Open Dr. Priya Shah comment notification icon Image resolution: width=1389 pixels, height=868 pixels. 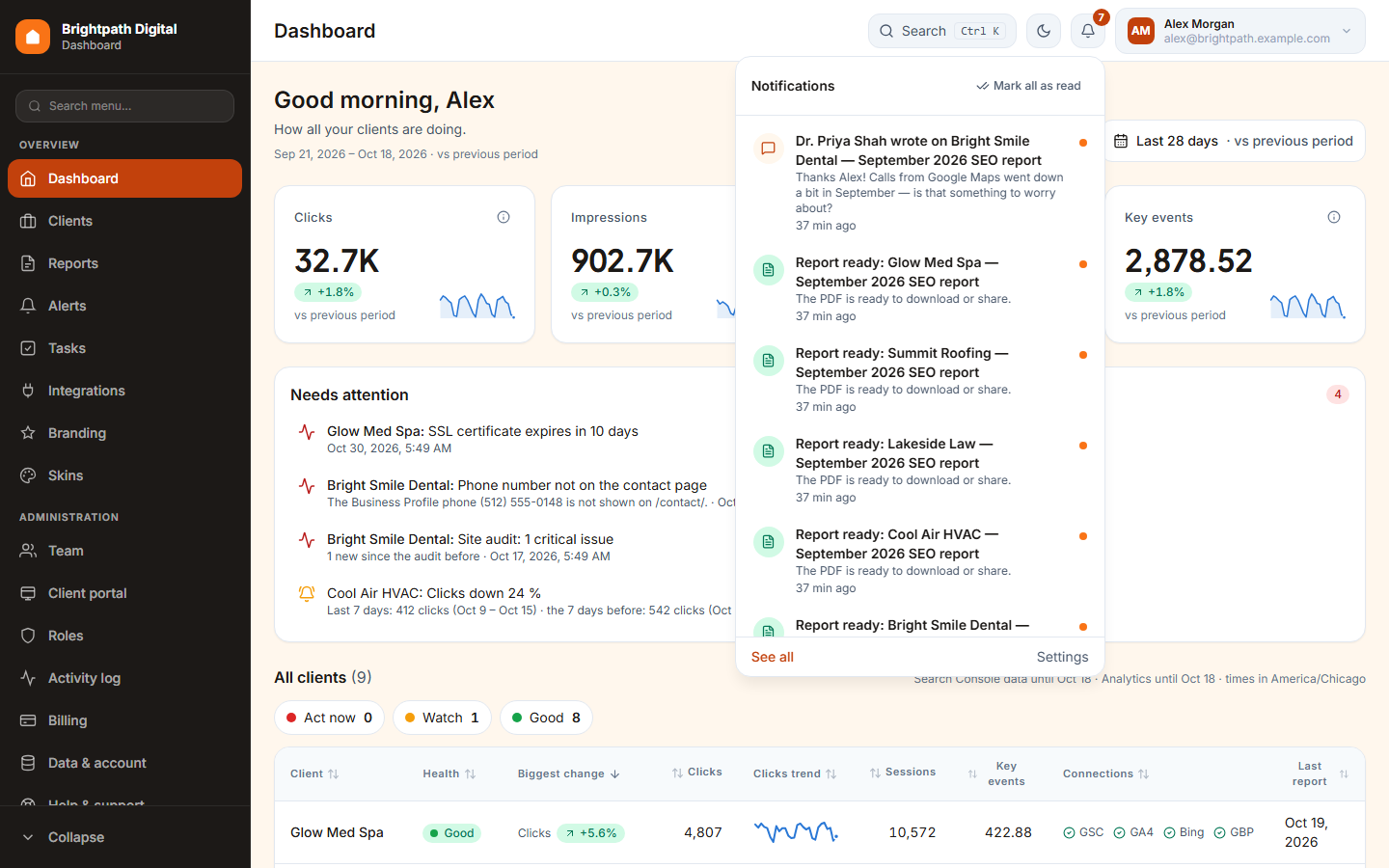pyautogui.click(x=769, y=149)
